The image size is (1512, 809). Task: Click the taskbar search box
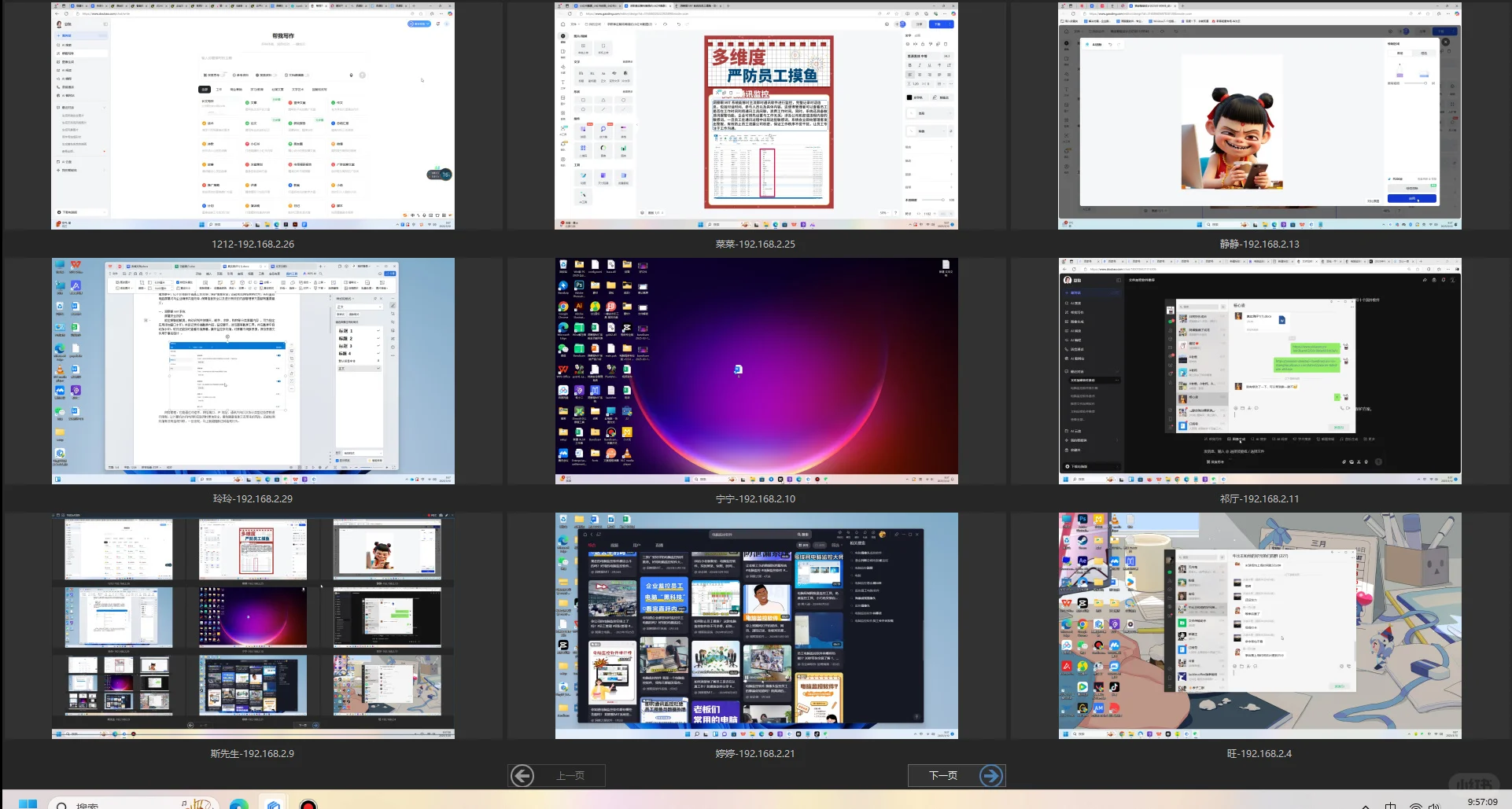click(134, 804)
